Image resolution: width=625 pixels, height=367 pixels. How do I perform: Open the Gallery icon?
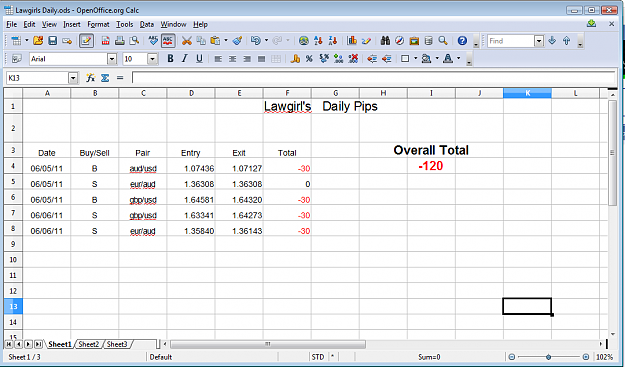click(x=414, y=41)
